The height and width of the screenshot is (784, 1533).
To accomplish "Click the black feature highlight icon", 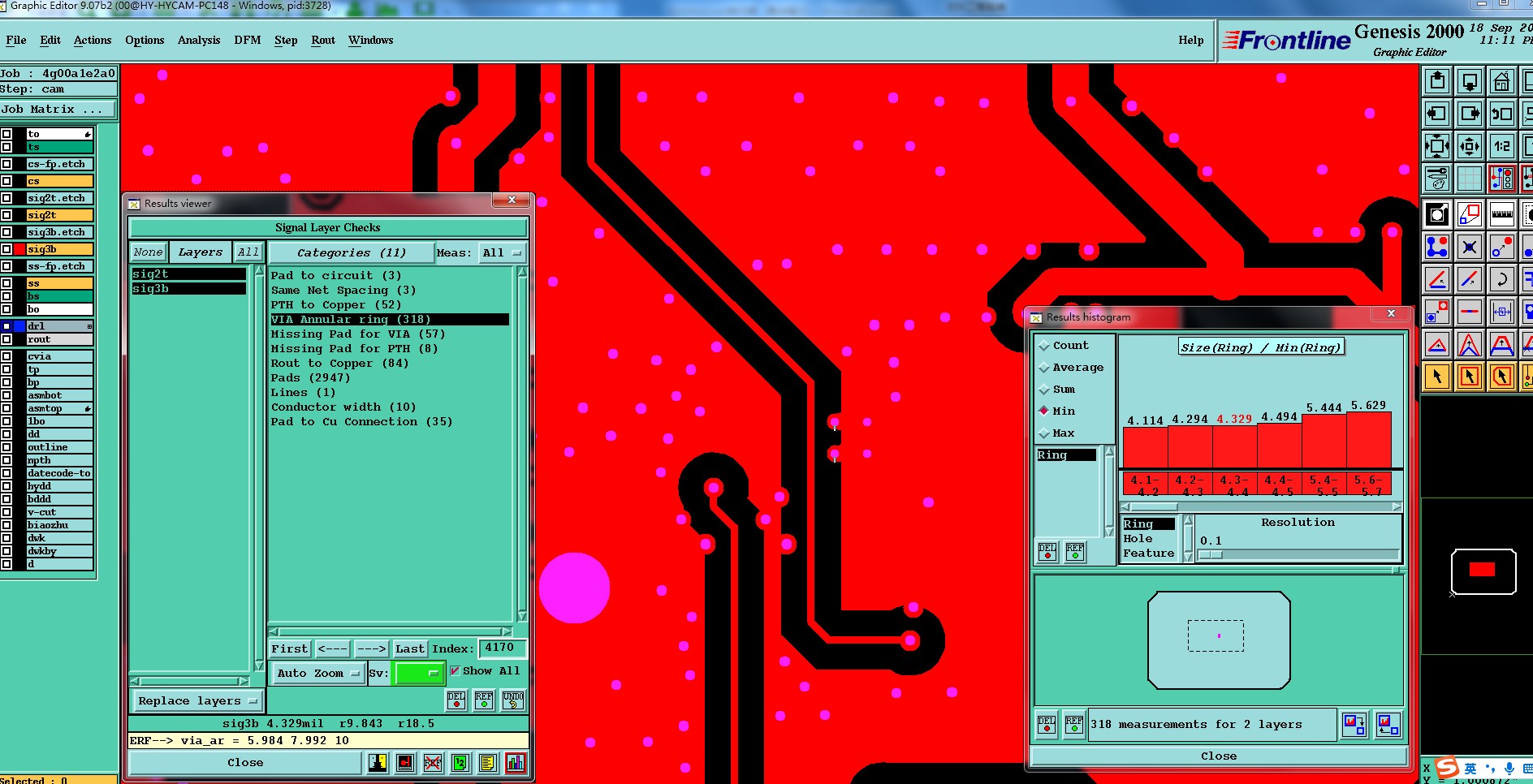I will (x=1437, y=214).
